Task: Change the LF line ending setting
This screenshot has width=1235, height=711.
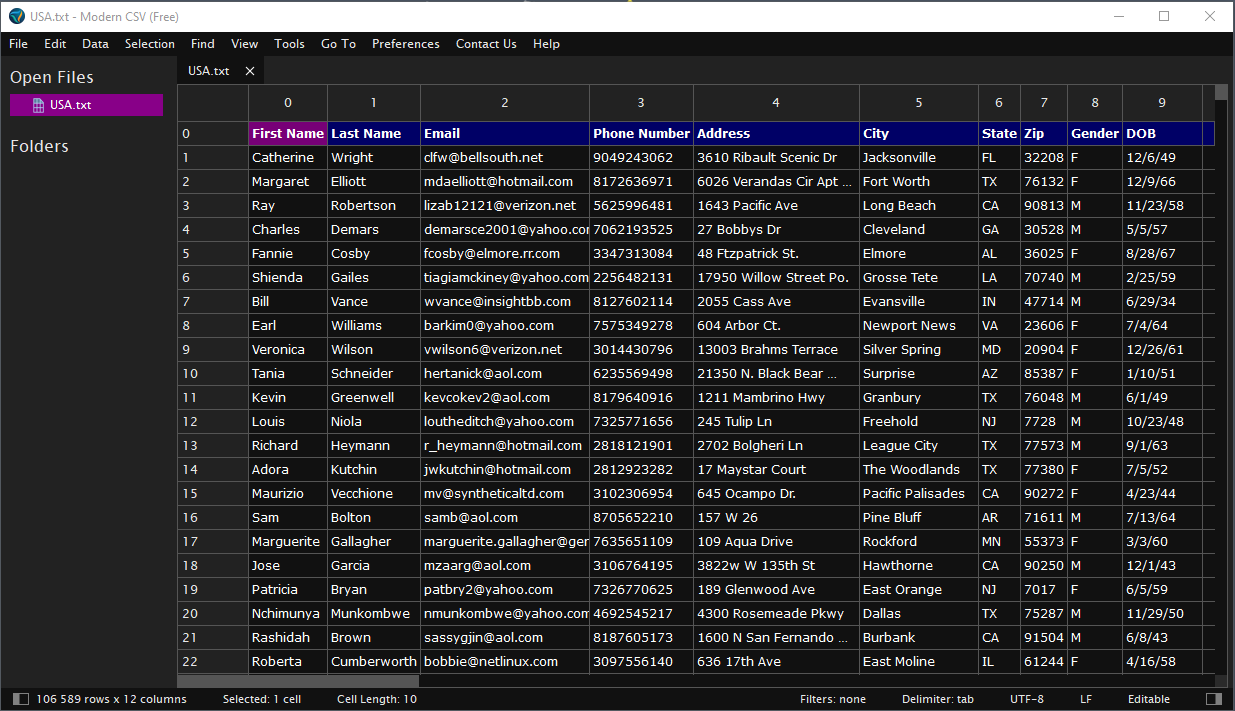Action: [1086, 699]
